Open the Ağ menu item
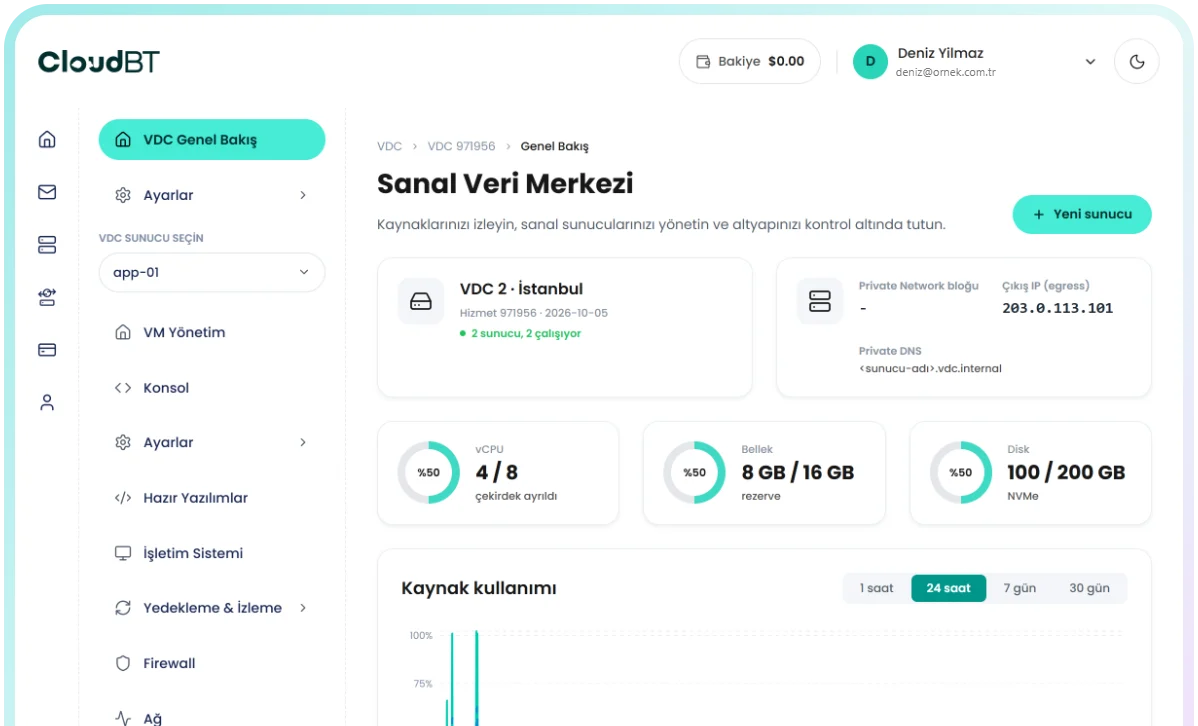The image size is (1198, 726). pos(212,718)
